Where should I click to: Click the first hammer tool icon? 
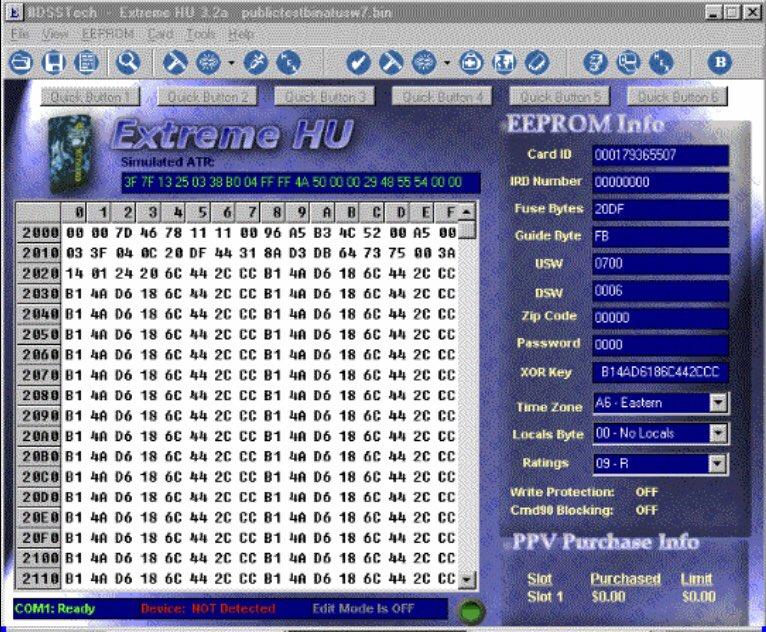point(174,62)
